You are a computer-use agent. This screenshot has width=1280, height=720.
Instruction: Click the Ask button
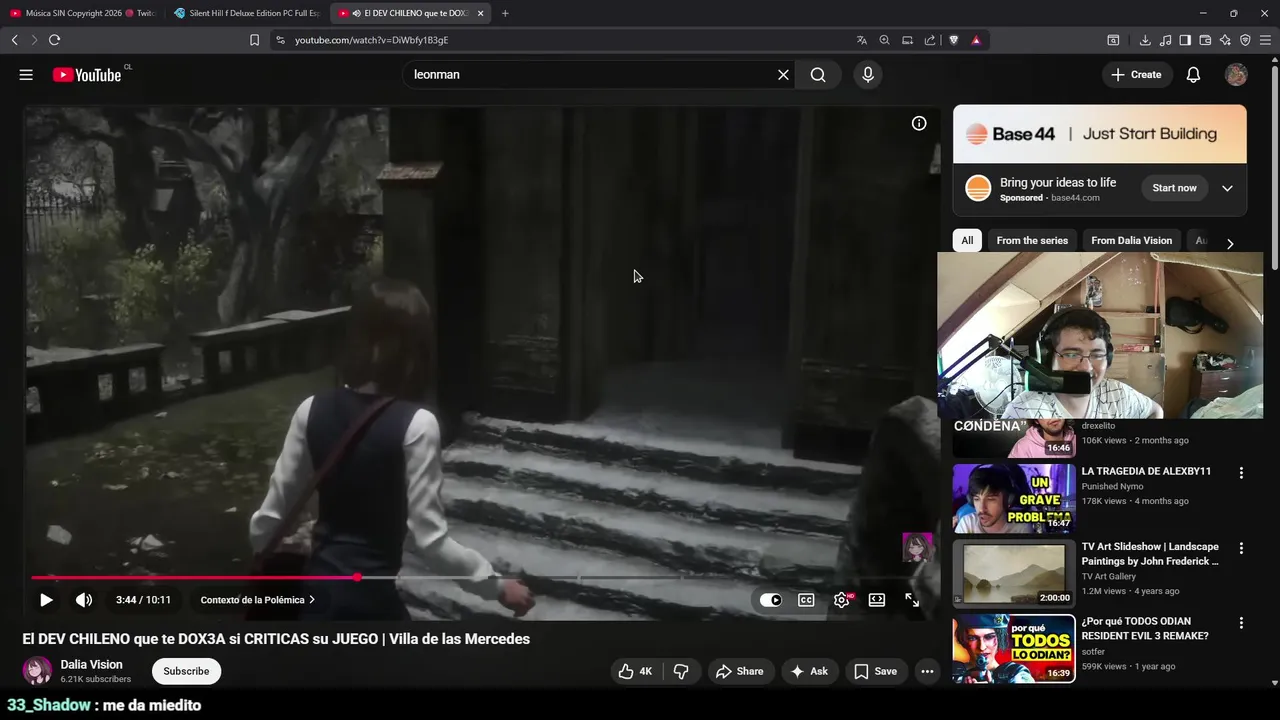coord(809,671)
